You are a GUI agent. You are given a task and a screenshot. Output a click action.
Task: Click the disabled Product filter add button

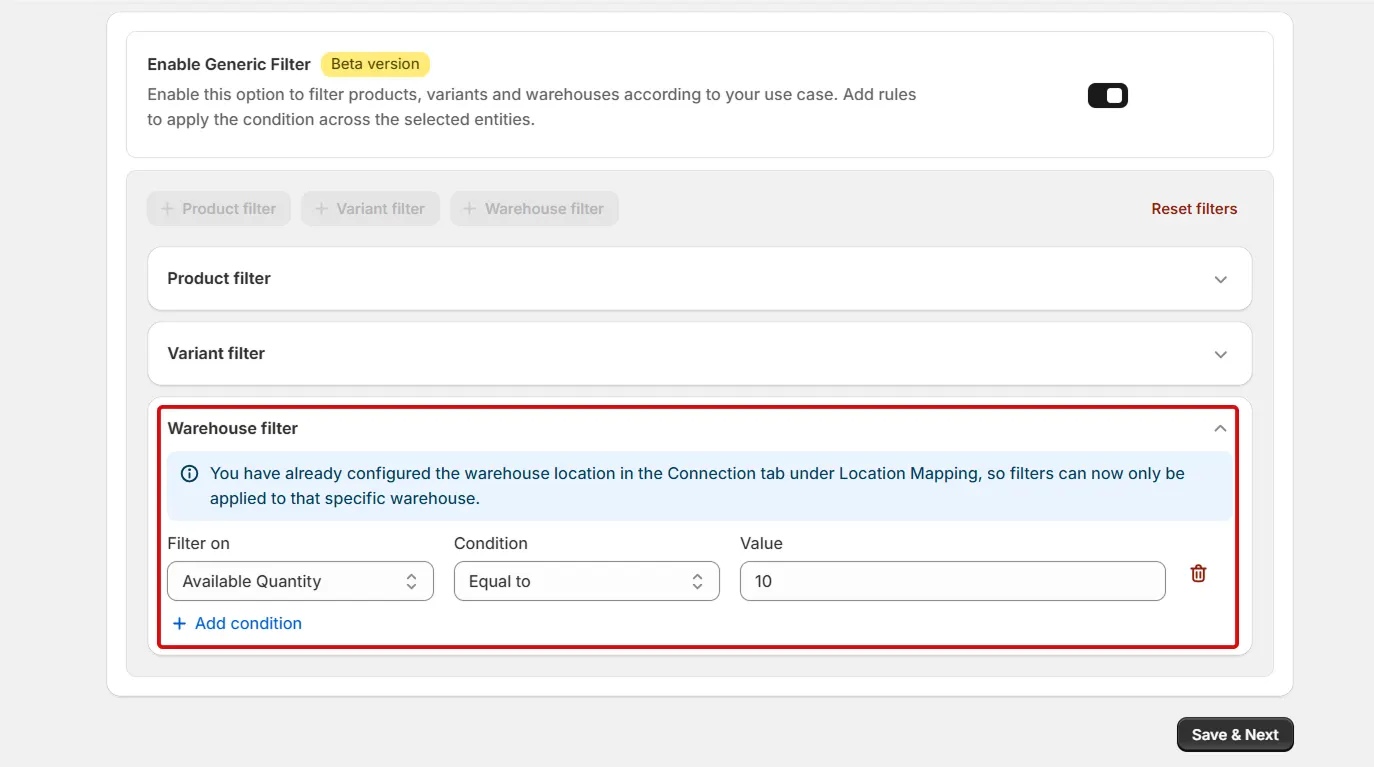coord(219,209)
